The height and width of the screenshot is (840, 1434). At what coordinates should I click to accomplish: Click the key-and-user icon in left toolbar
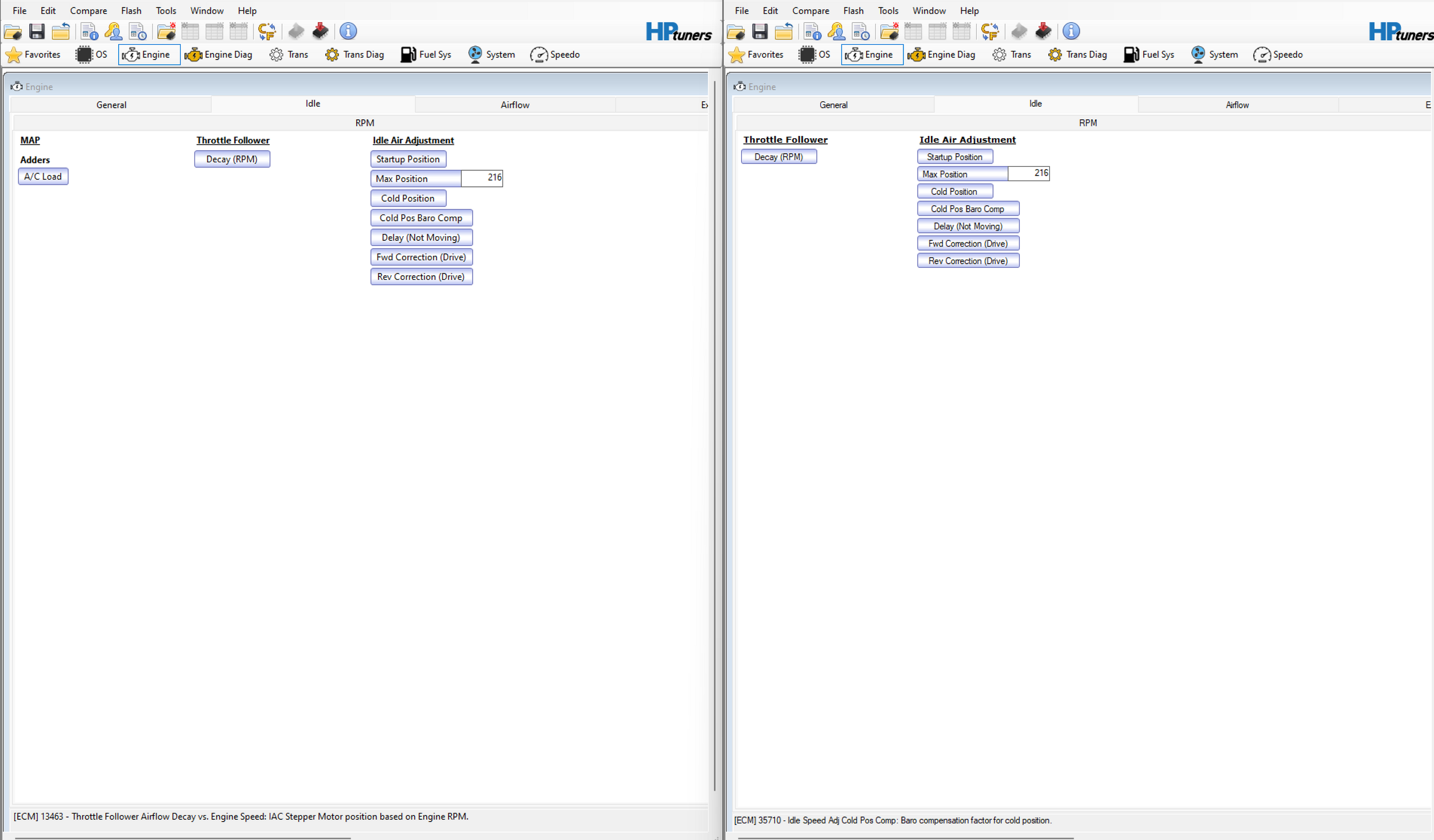pyautogui.click(x=114, y=32)
